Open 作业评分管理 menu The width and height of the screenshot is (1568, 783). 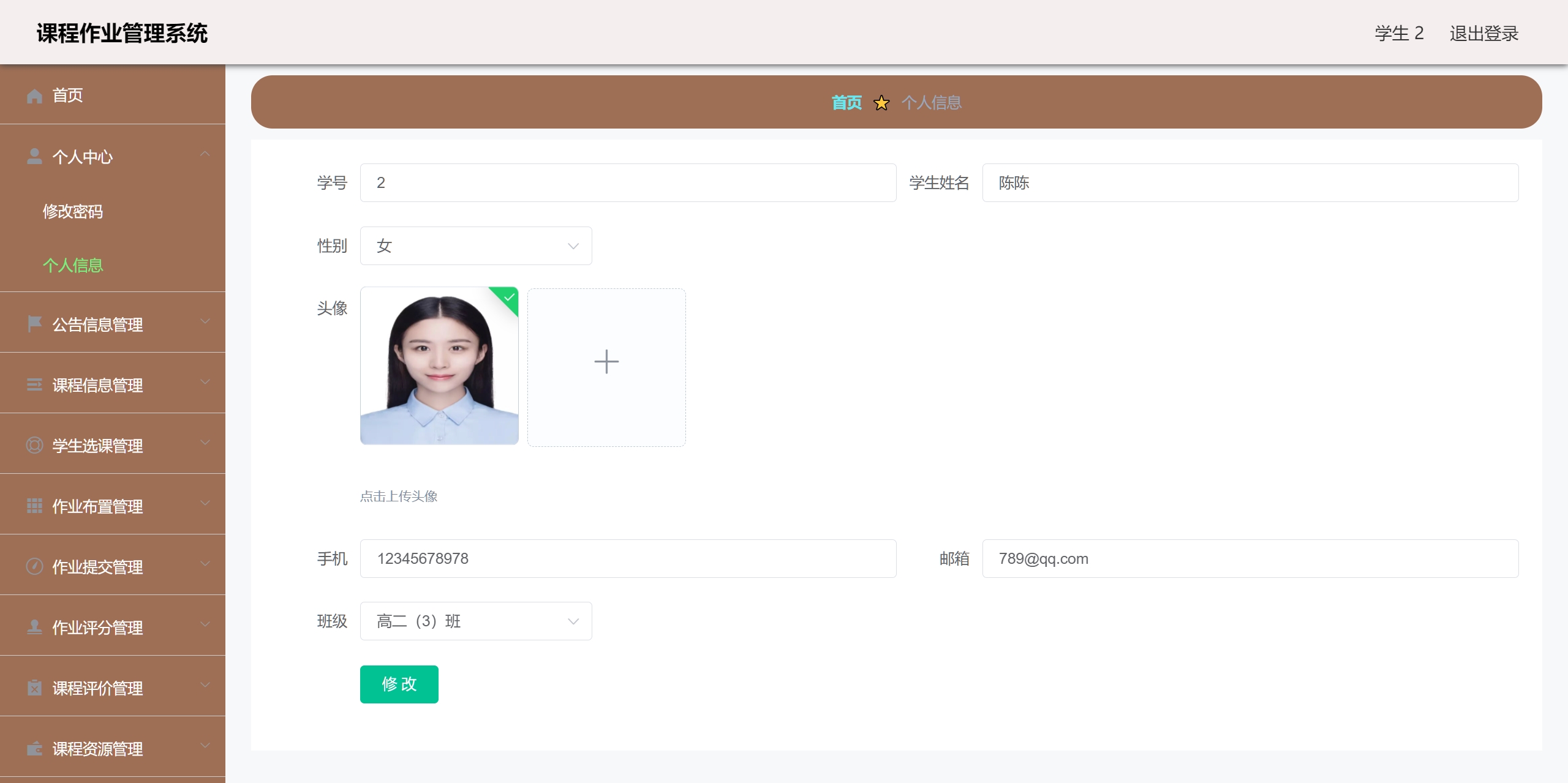pos(113,626)
